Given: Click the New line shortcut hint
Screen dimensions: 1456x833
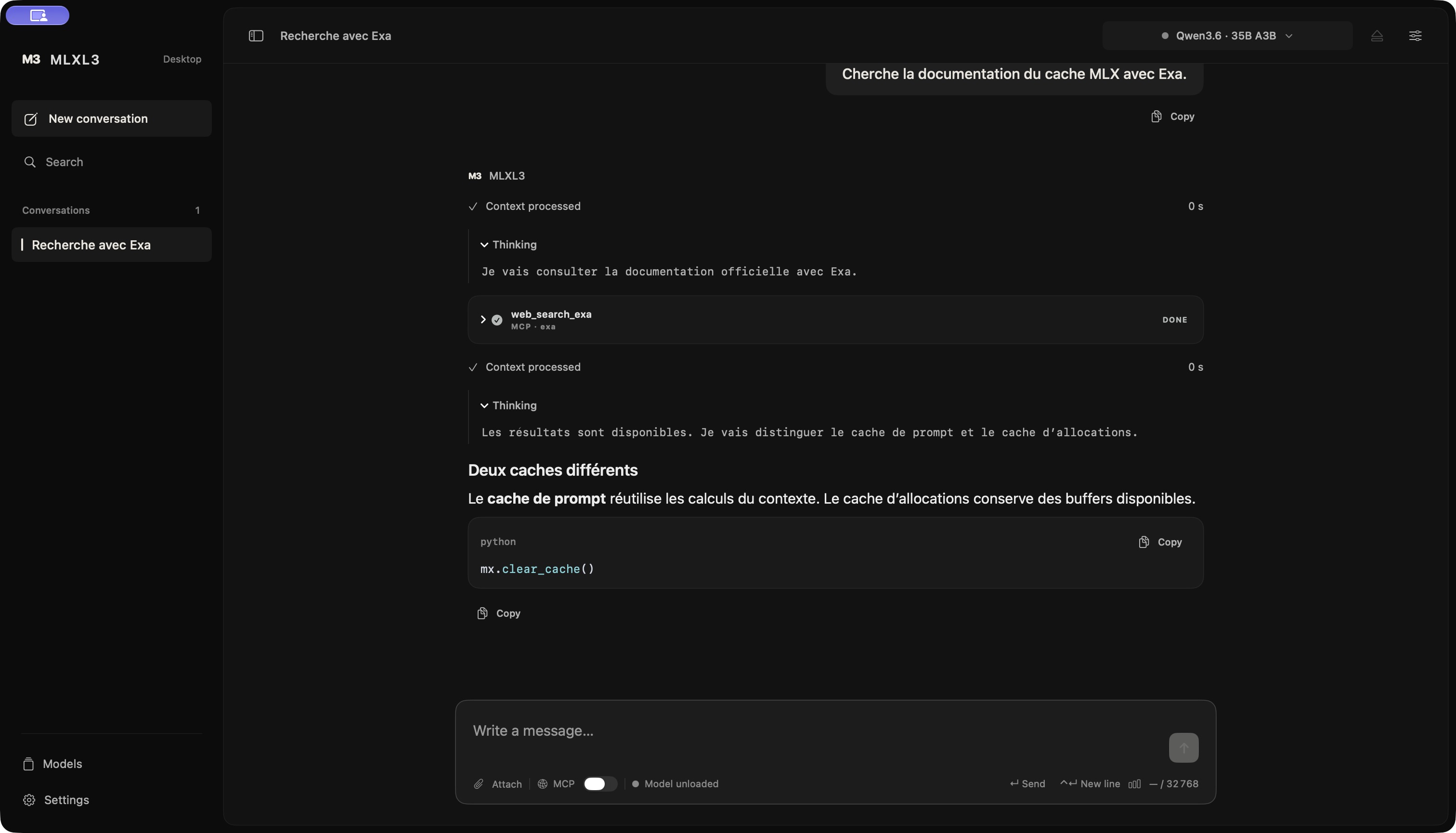Looking at the screenshot, I should pos(1090,784).
